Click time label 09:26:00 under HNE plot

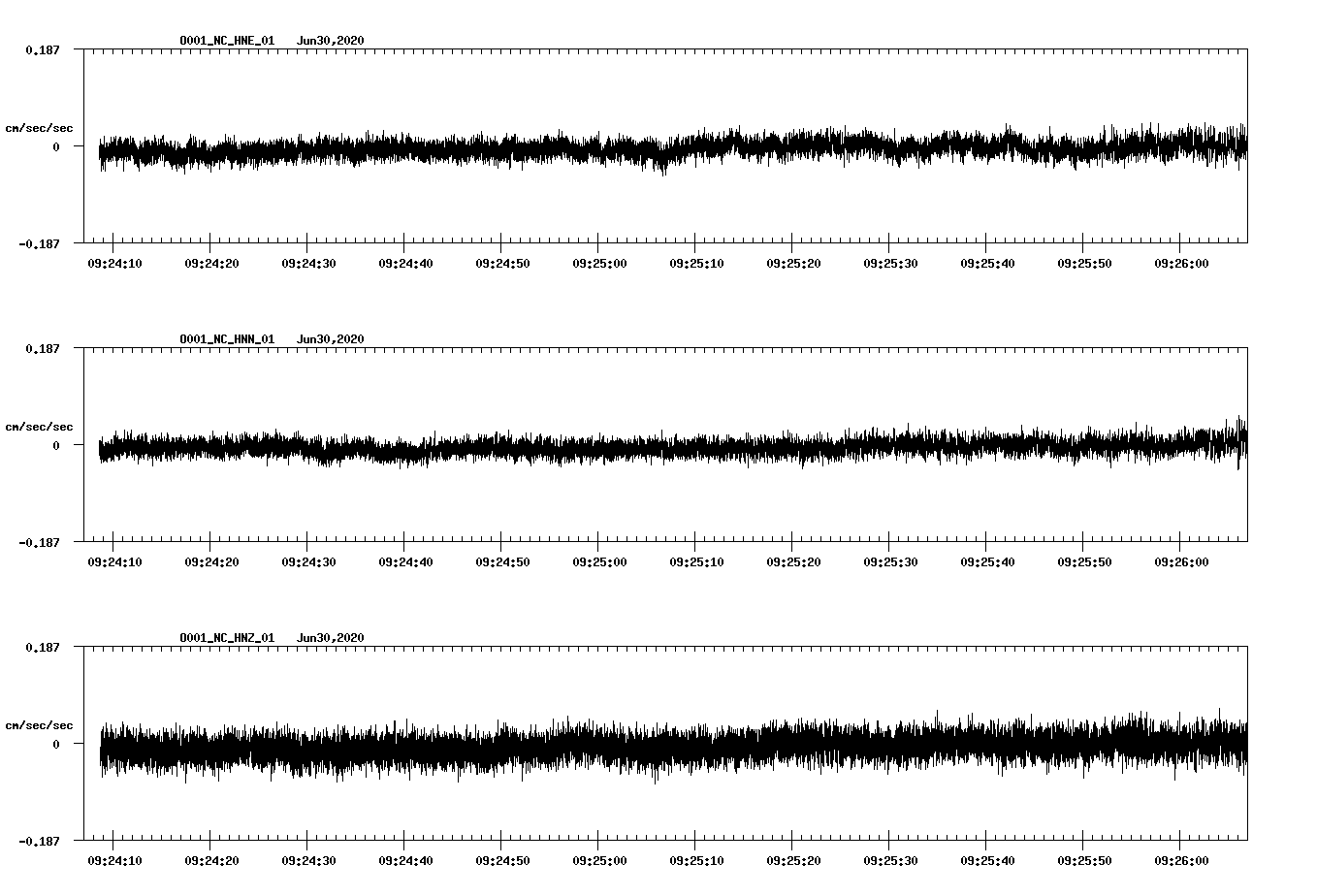coord(1181,263)
